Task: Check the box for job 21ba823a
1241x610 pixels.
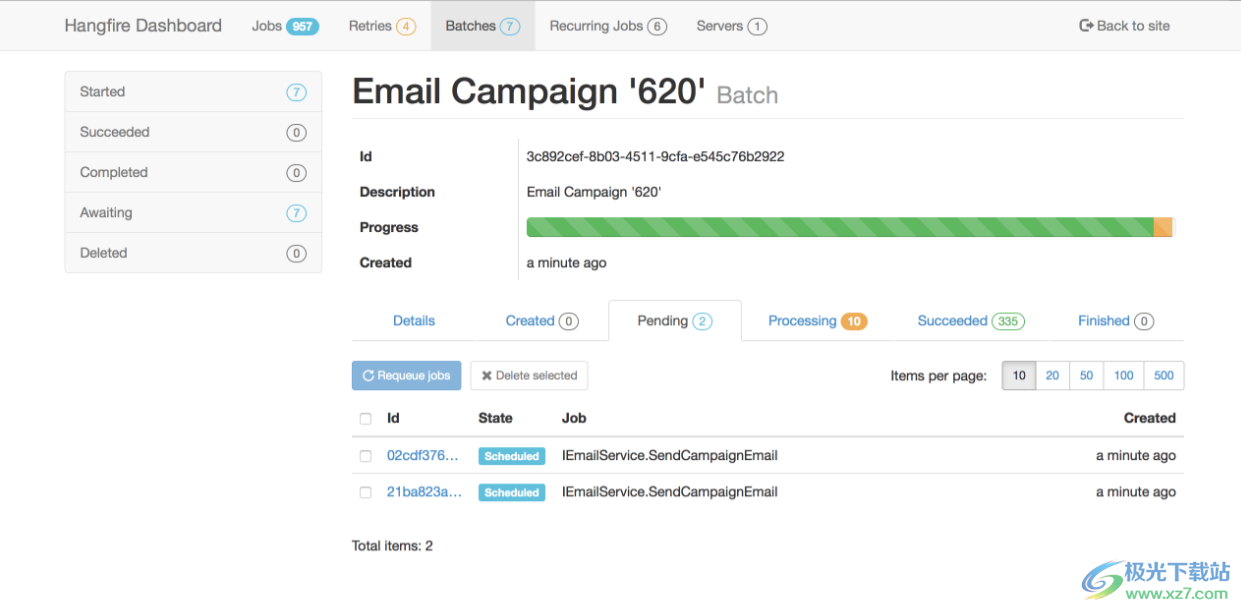Action: pyautogui.click(x=365, y=492)
